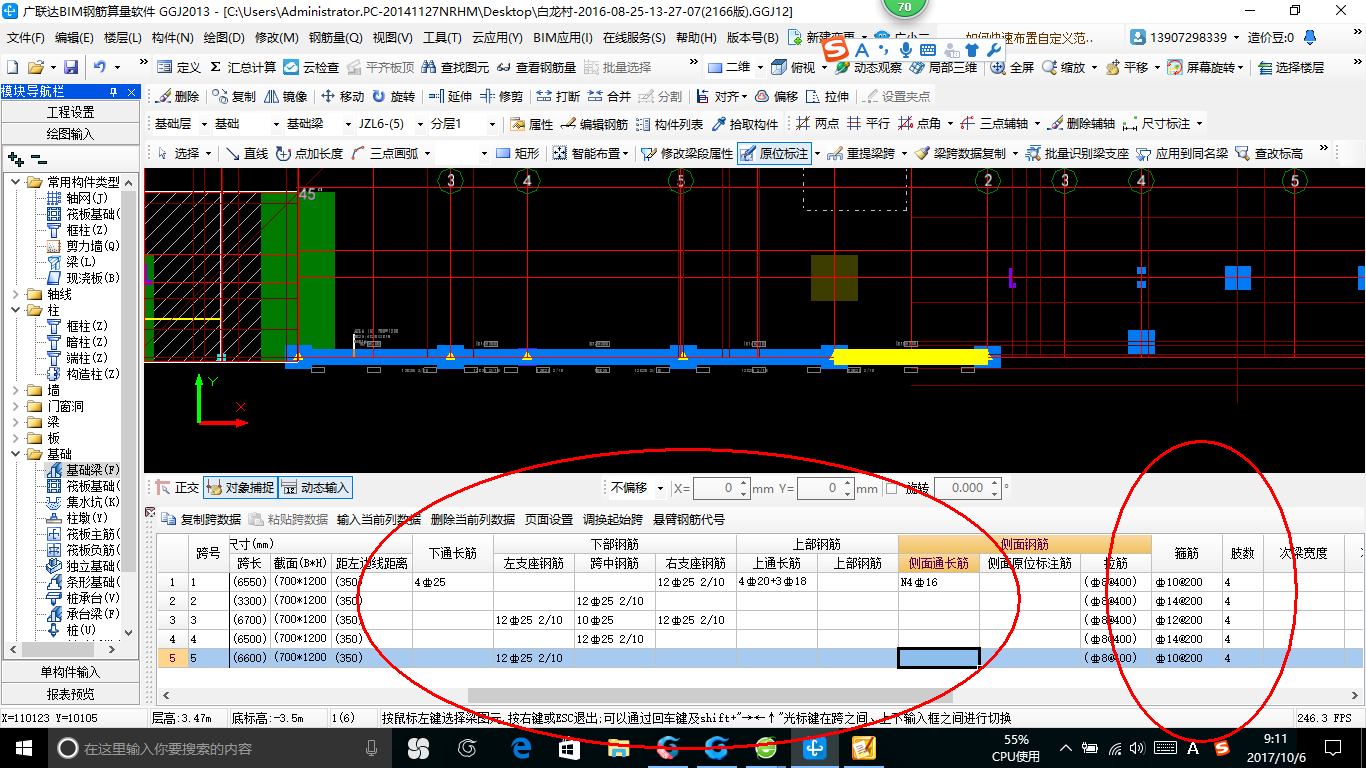Open the 定义 definition tool
The image size is (1366, 768).
click(x=179, y=68)
